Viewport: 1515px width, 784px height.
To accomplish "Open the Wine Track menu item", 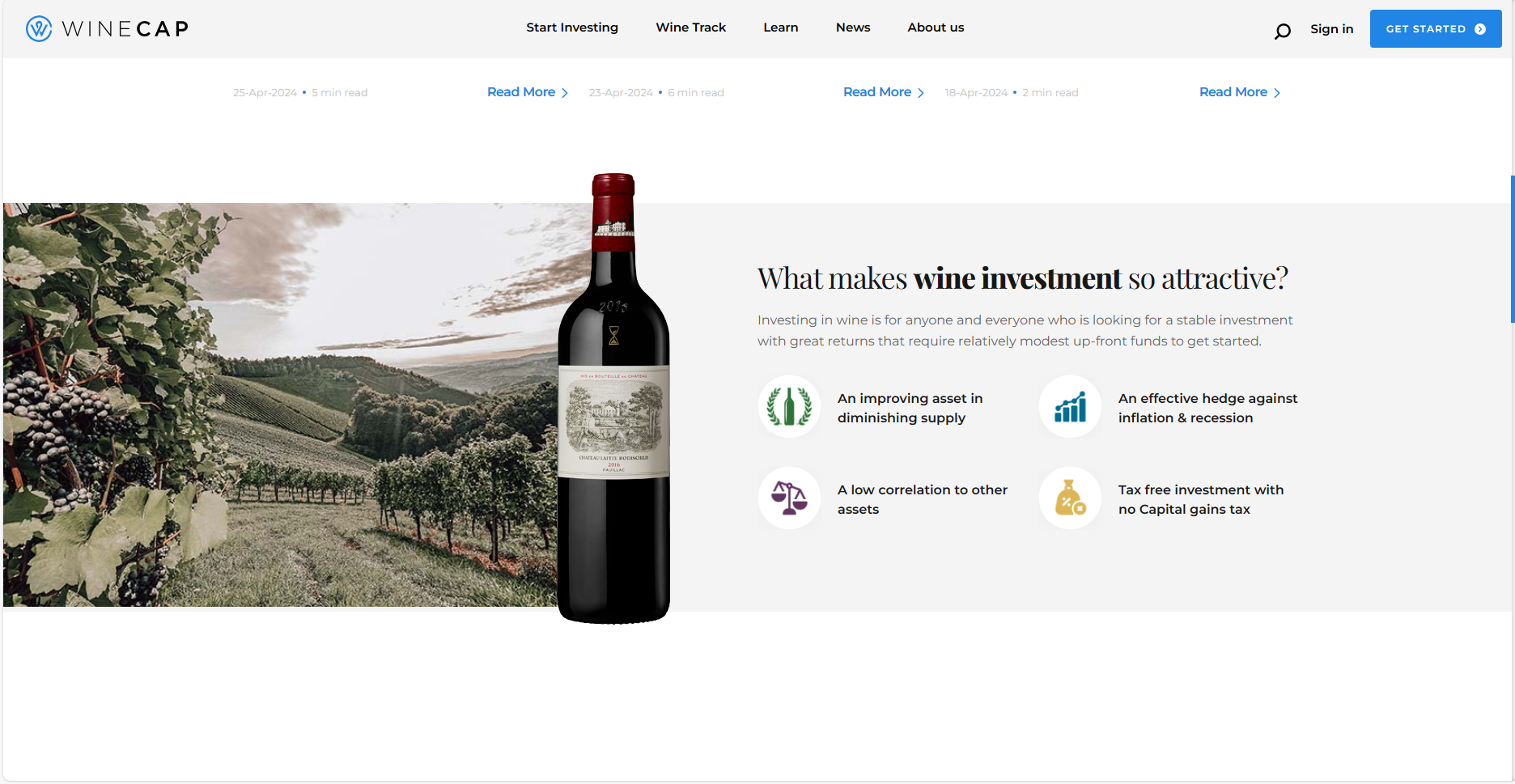I will point(691,28).
